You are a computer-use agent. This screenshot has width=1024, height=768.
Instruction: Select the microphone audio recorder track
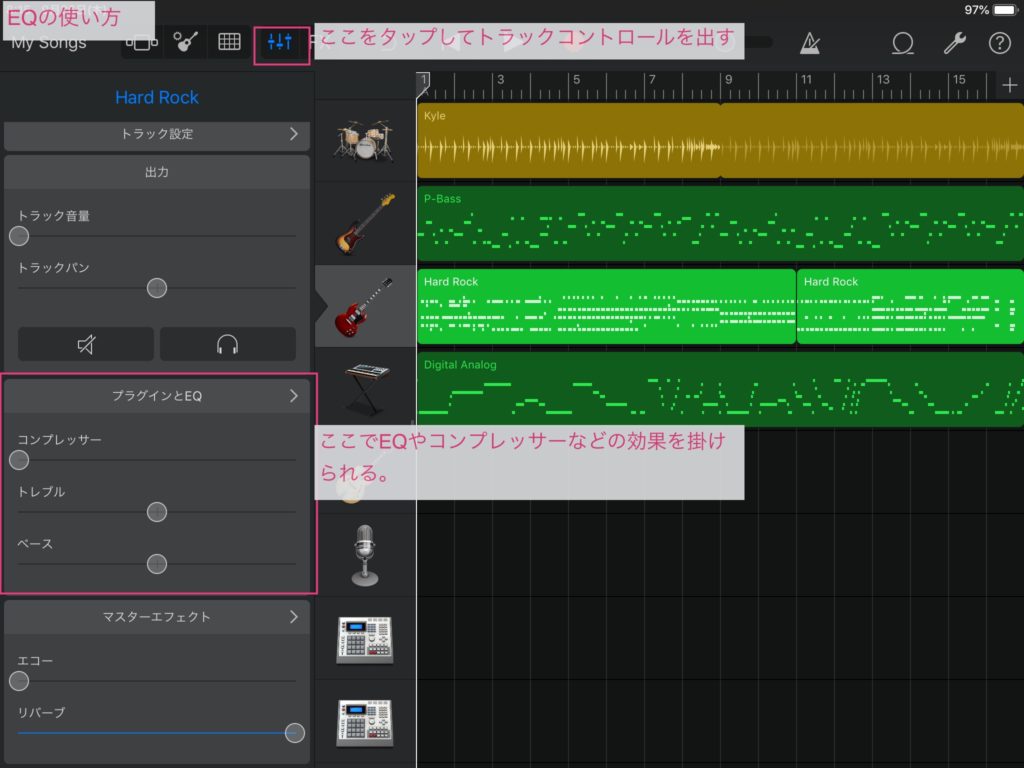[366, 553]
